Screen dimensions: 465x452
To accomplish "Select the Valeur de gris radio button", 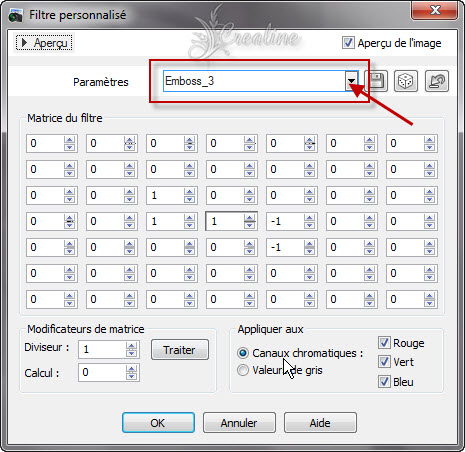I will pos(243,370).
